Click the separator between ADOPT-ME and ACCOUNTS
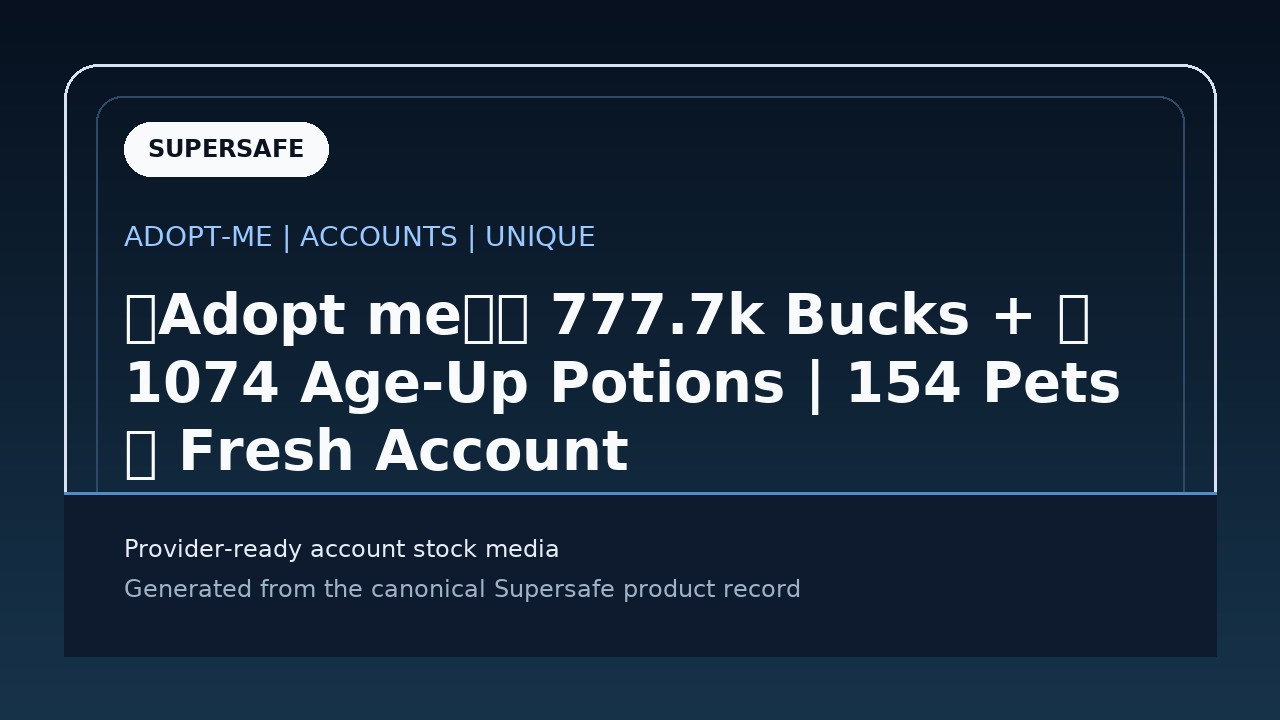Viewport: 1280px width, 720px height. click(x=286, y=238)
